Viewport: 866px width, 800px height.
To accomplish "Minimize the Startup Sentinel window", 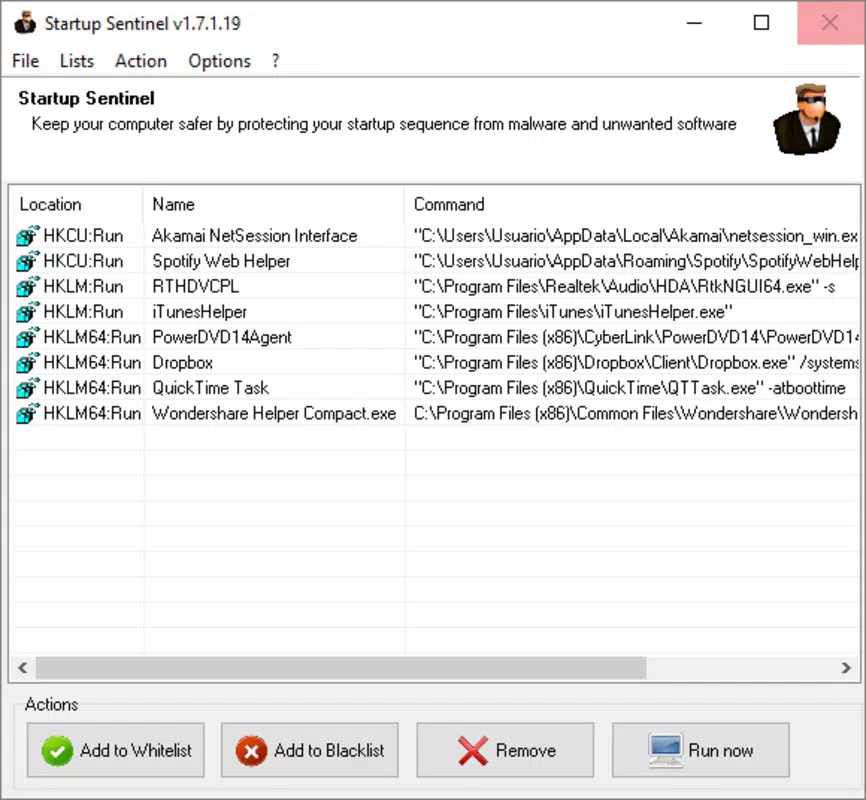I will point(694,23).
